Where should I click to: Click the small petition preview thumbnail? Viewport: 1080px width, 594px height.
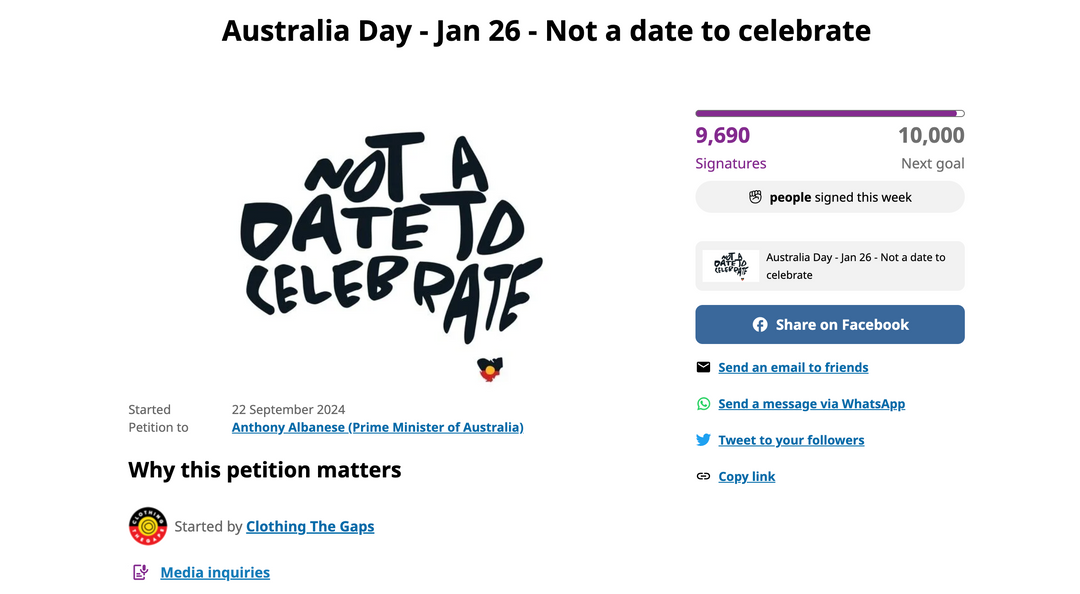(x=730, y=266)
